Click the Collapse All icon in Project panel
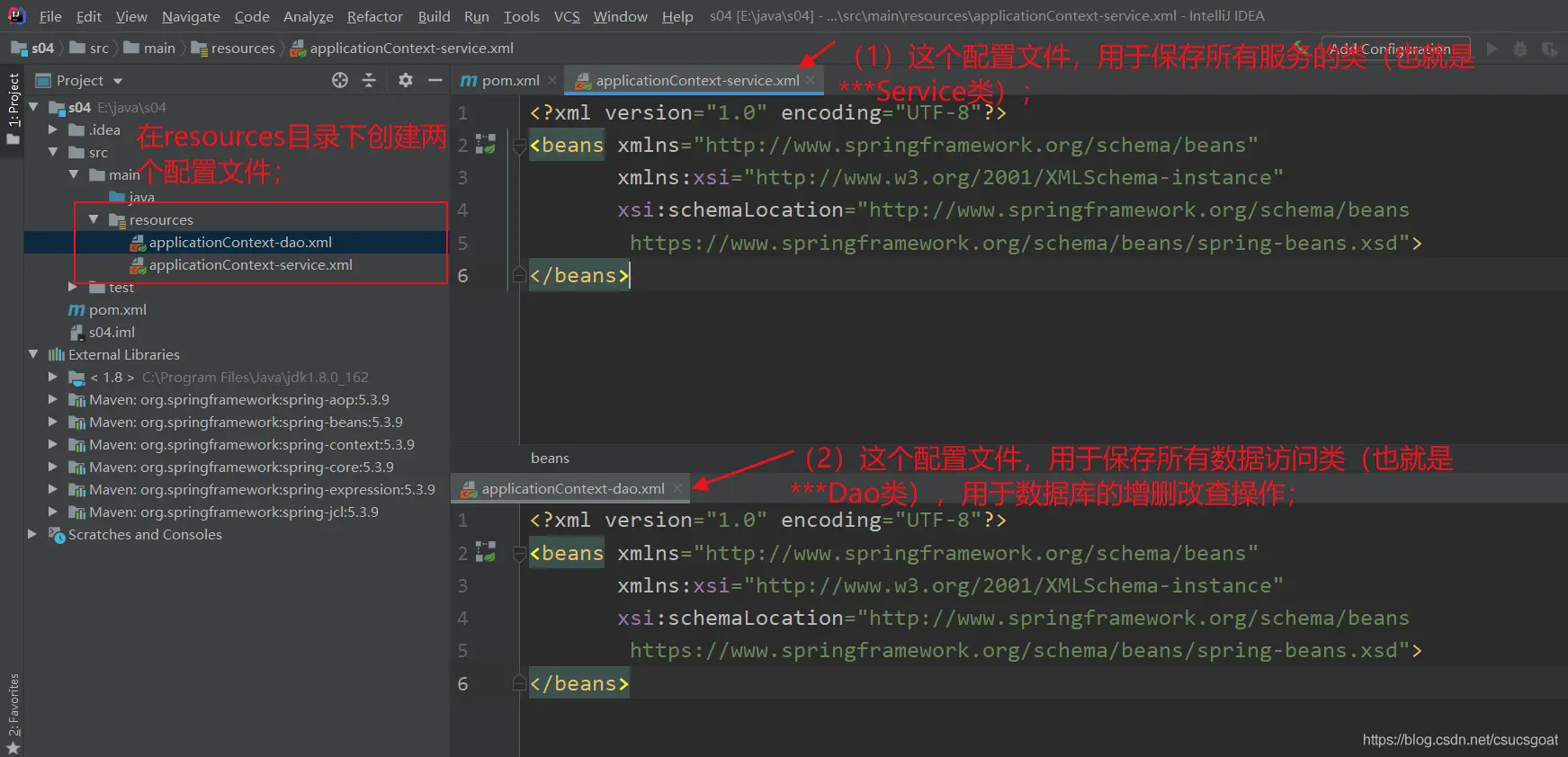Image resolution: width=1568 pixels, height=757 pixels. (369, 80)
